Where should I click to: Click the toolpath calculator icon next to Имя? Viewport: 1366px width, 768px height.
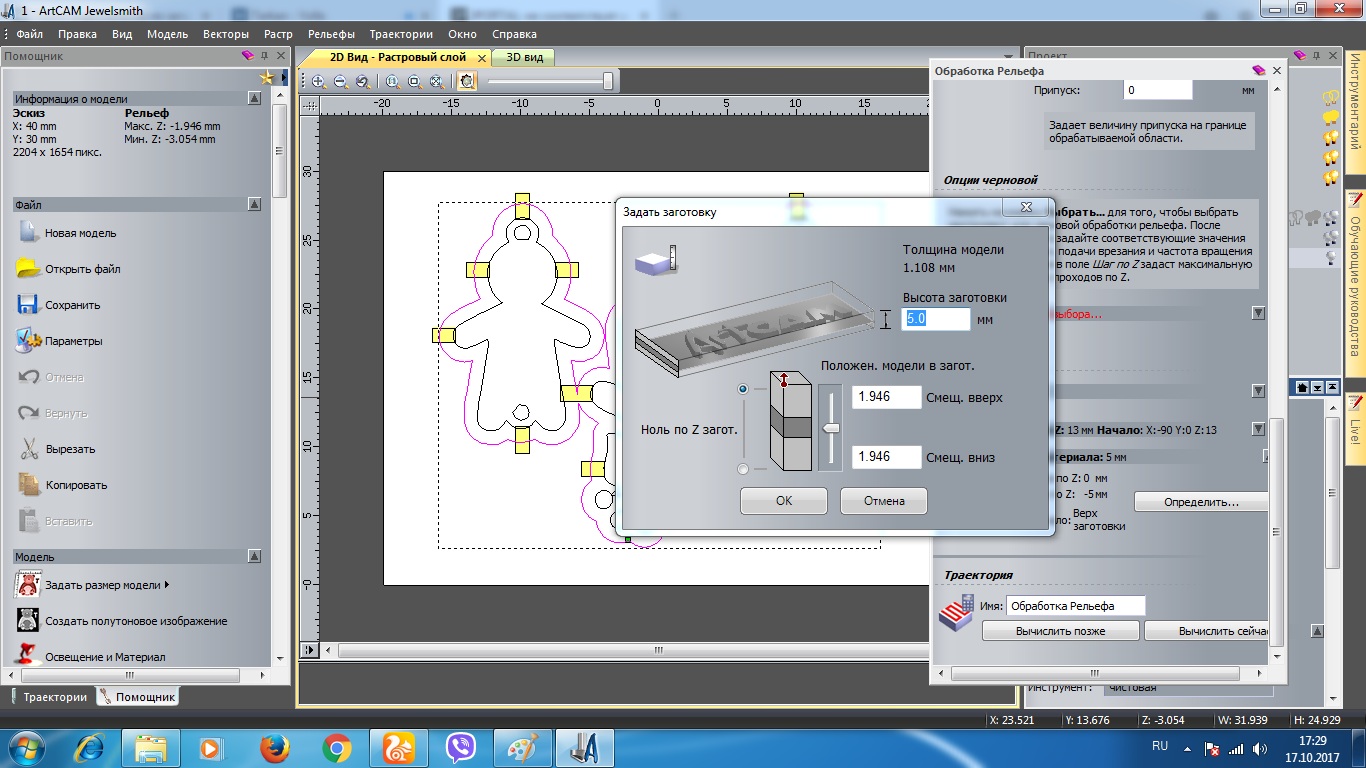[x=956, y=613]
